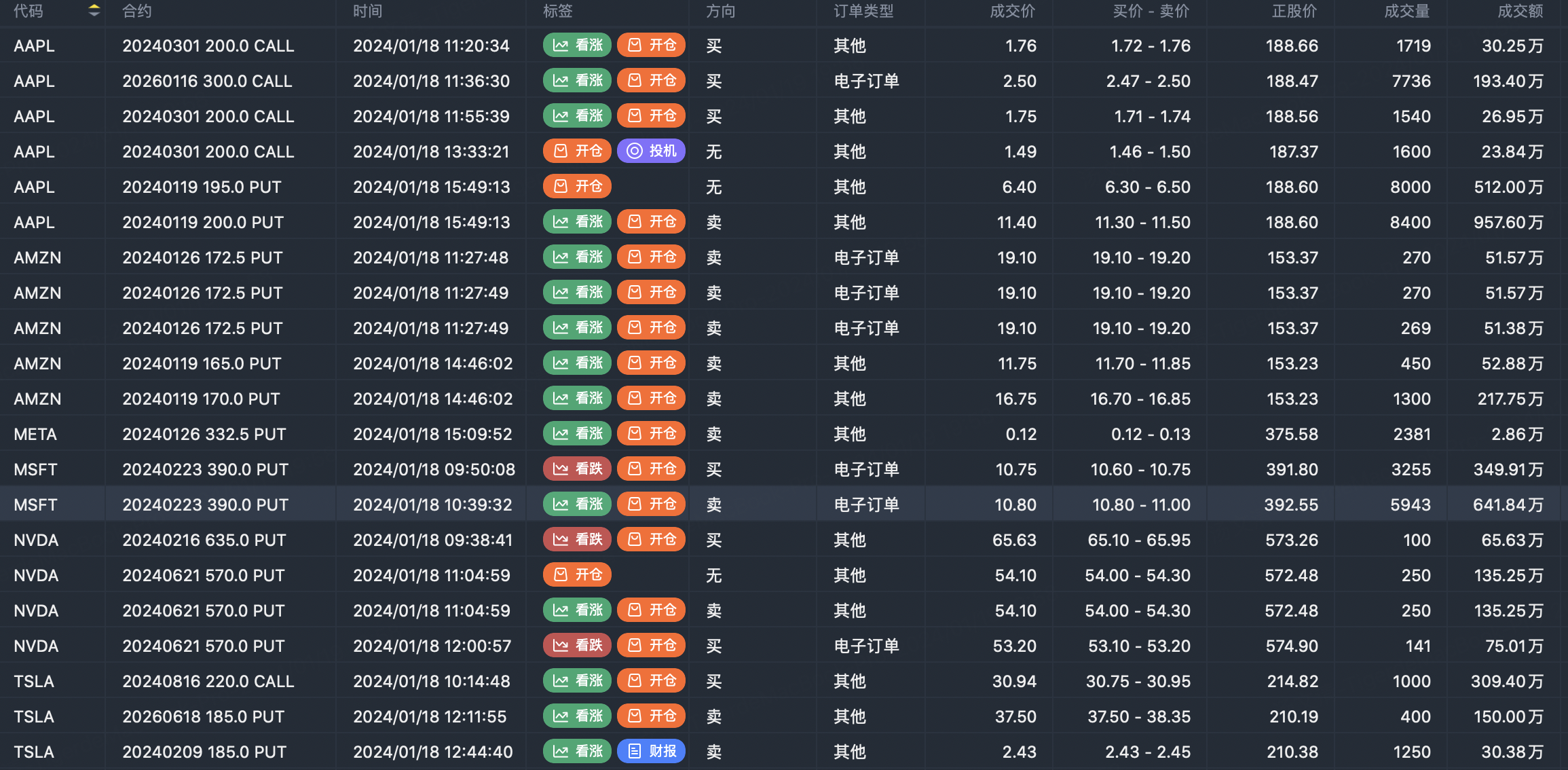
Task: Click the purple 投机 tag on AAPL row
Action: click(651, 151)
